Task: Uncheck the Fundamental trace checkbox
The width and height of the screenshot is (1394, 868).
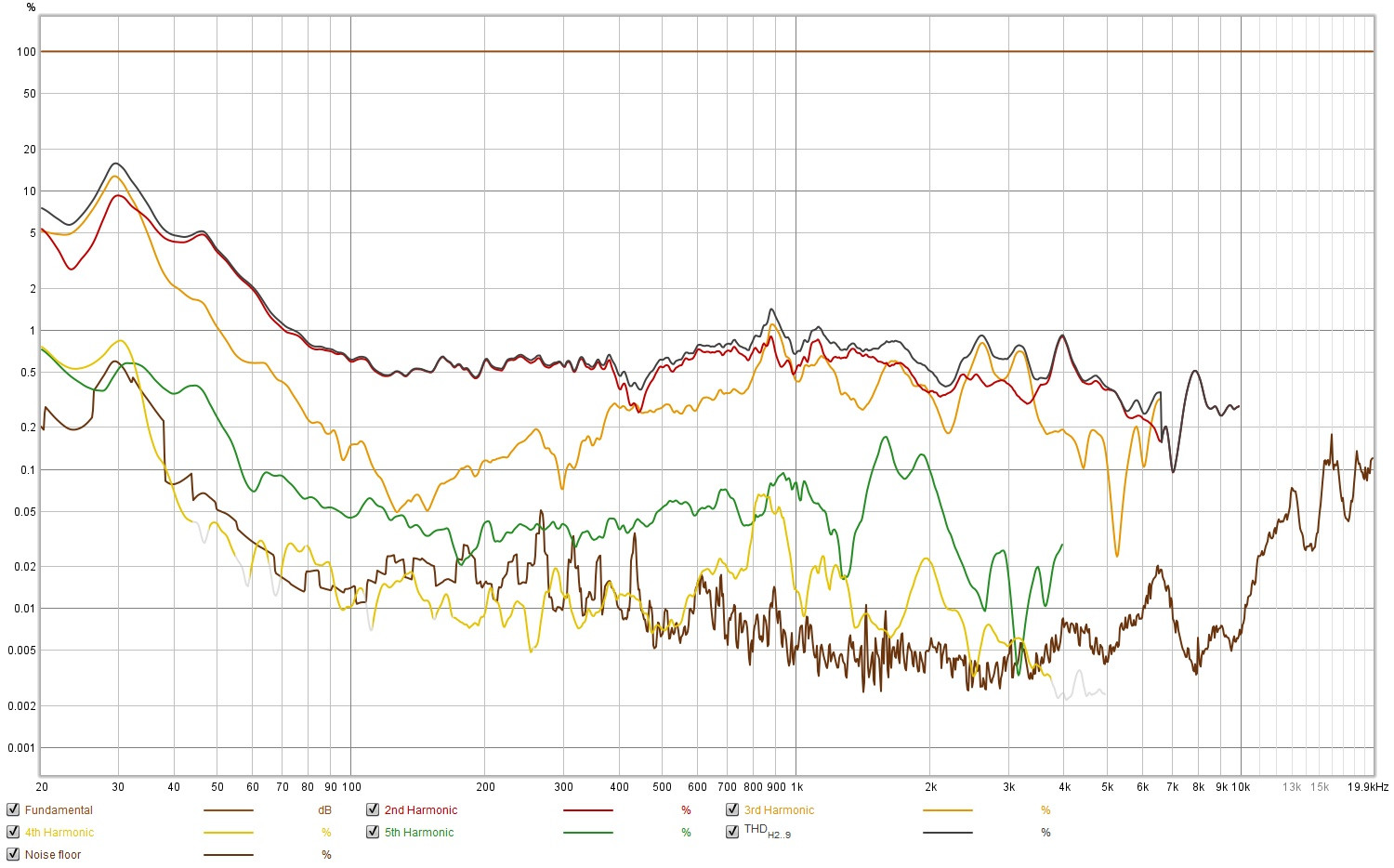Action: coord(13,809)
